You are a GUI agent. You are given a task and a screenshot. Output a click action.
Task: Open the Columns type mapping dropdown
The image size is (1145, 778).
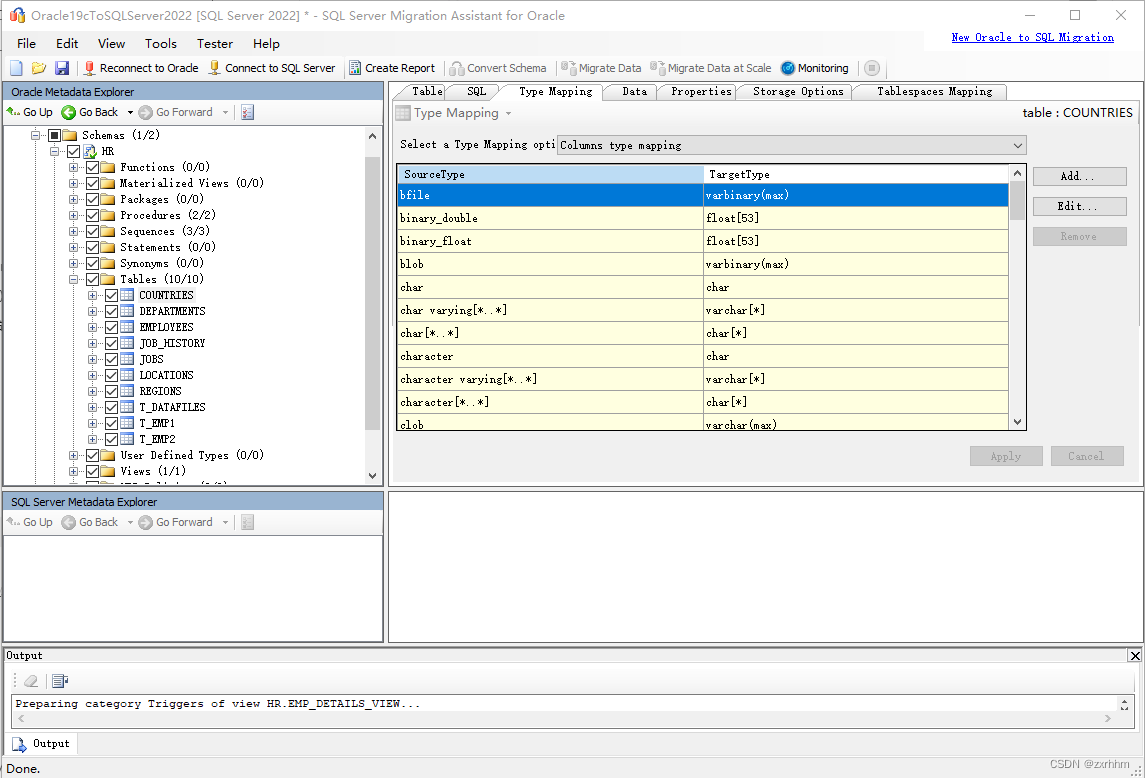tap(792, 145)
